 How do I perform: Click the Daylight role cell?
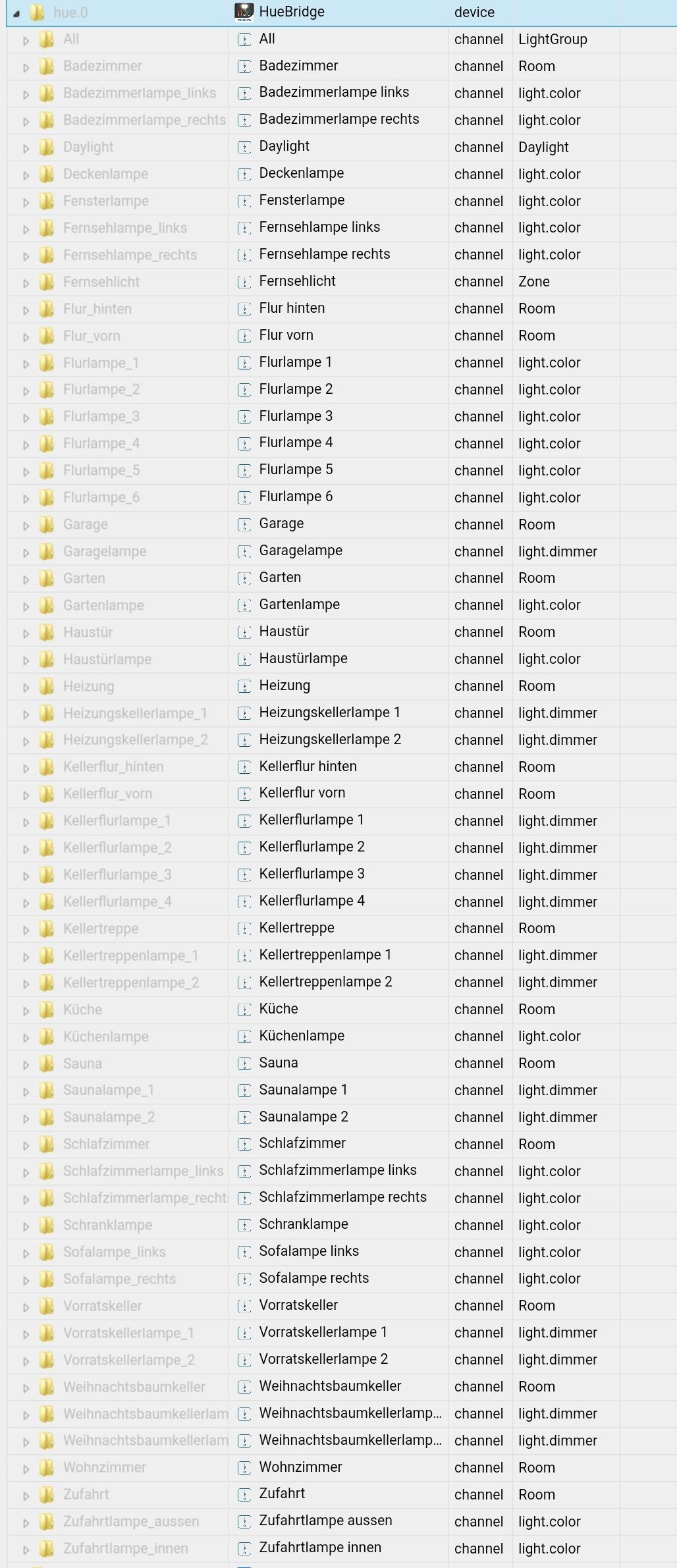click(x=566, y=148)
